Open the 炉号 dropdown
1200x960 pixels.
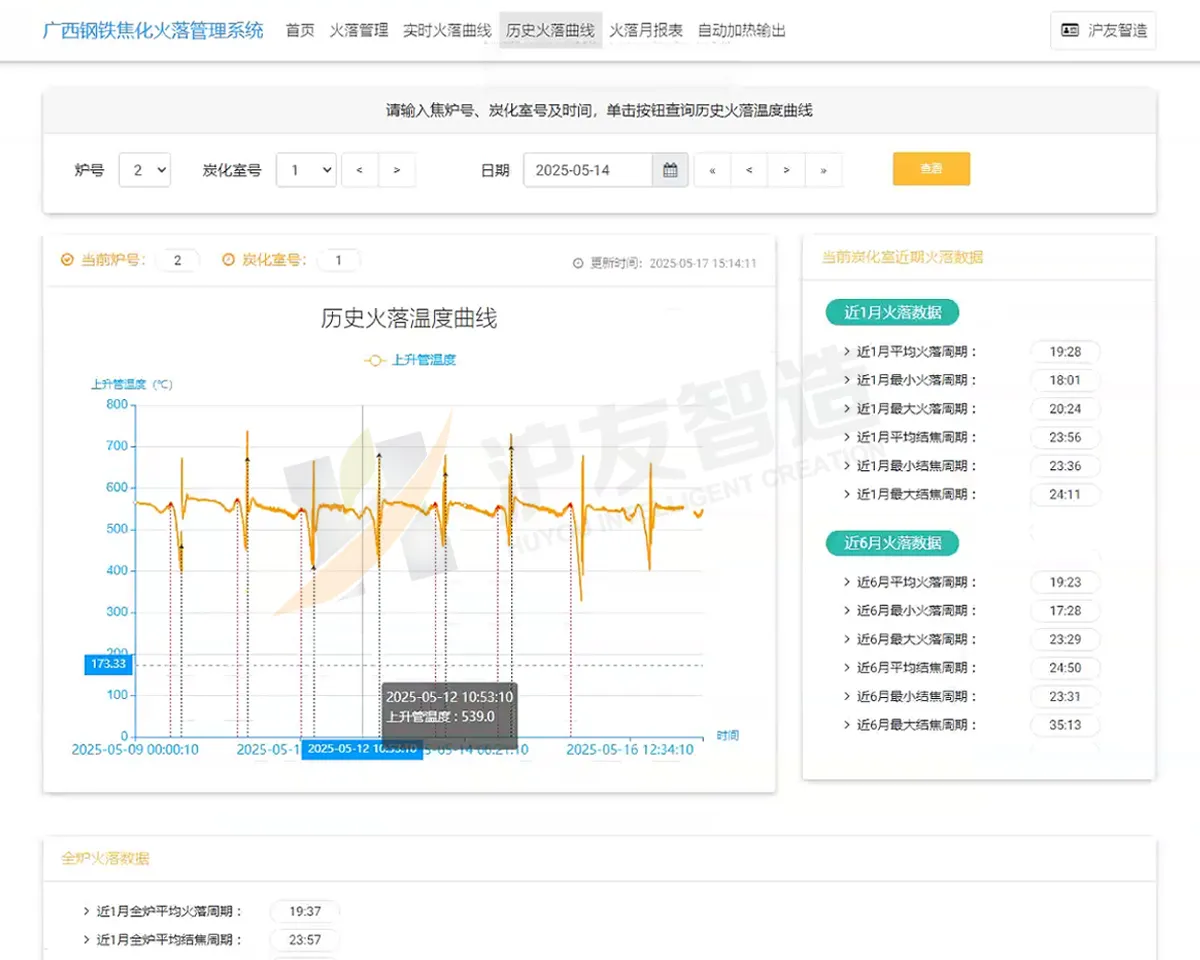pos(144,169)
